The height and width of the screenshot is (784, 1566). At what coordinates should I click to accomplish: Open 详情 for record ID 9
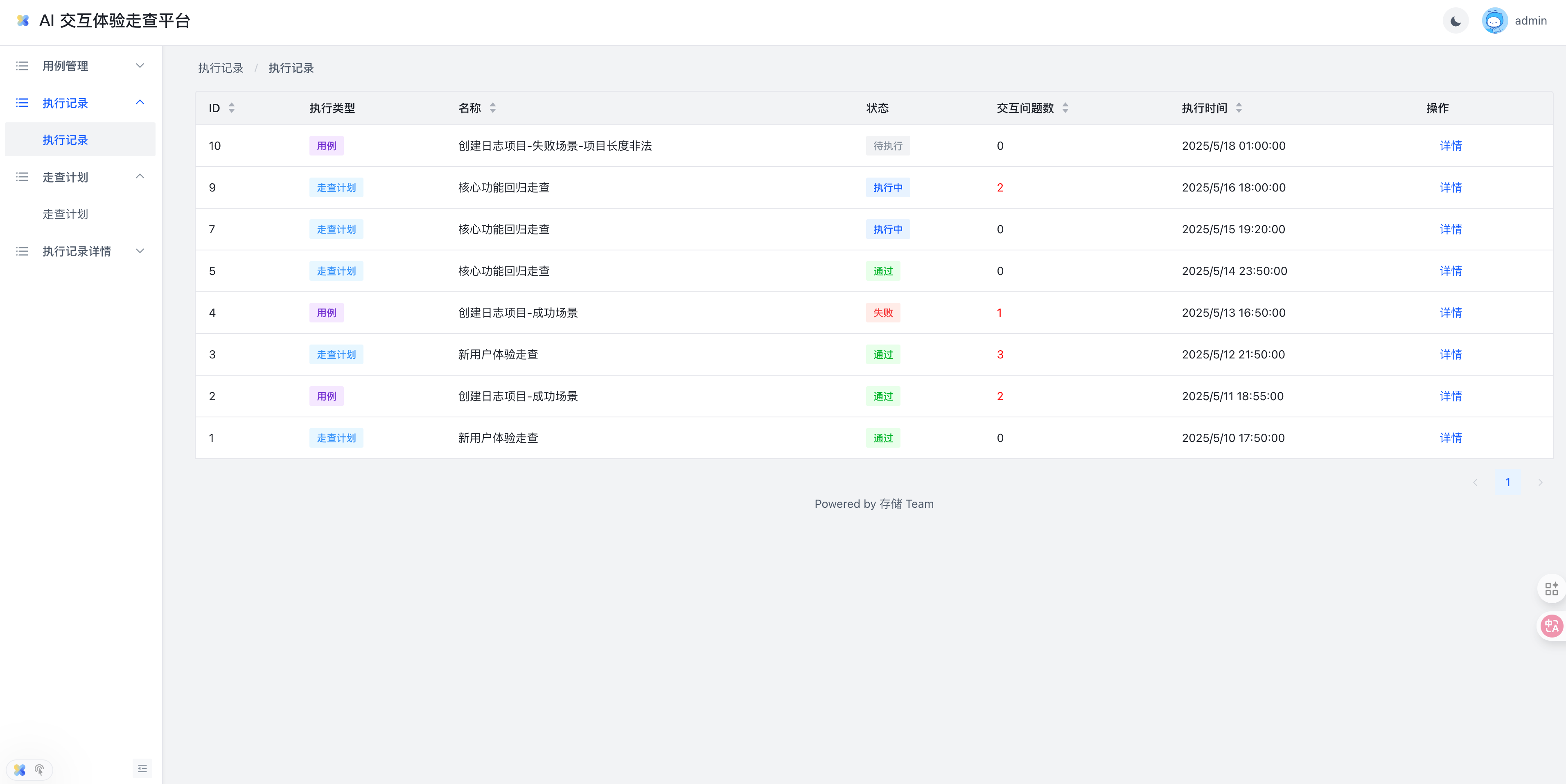(x=1451, y=188)
